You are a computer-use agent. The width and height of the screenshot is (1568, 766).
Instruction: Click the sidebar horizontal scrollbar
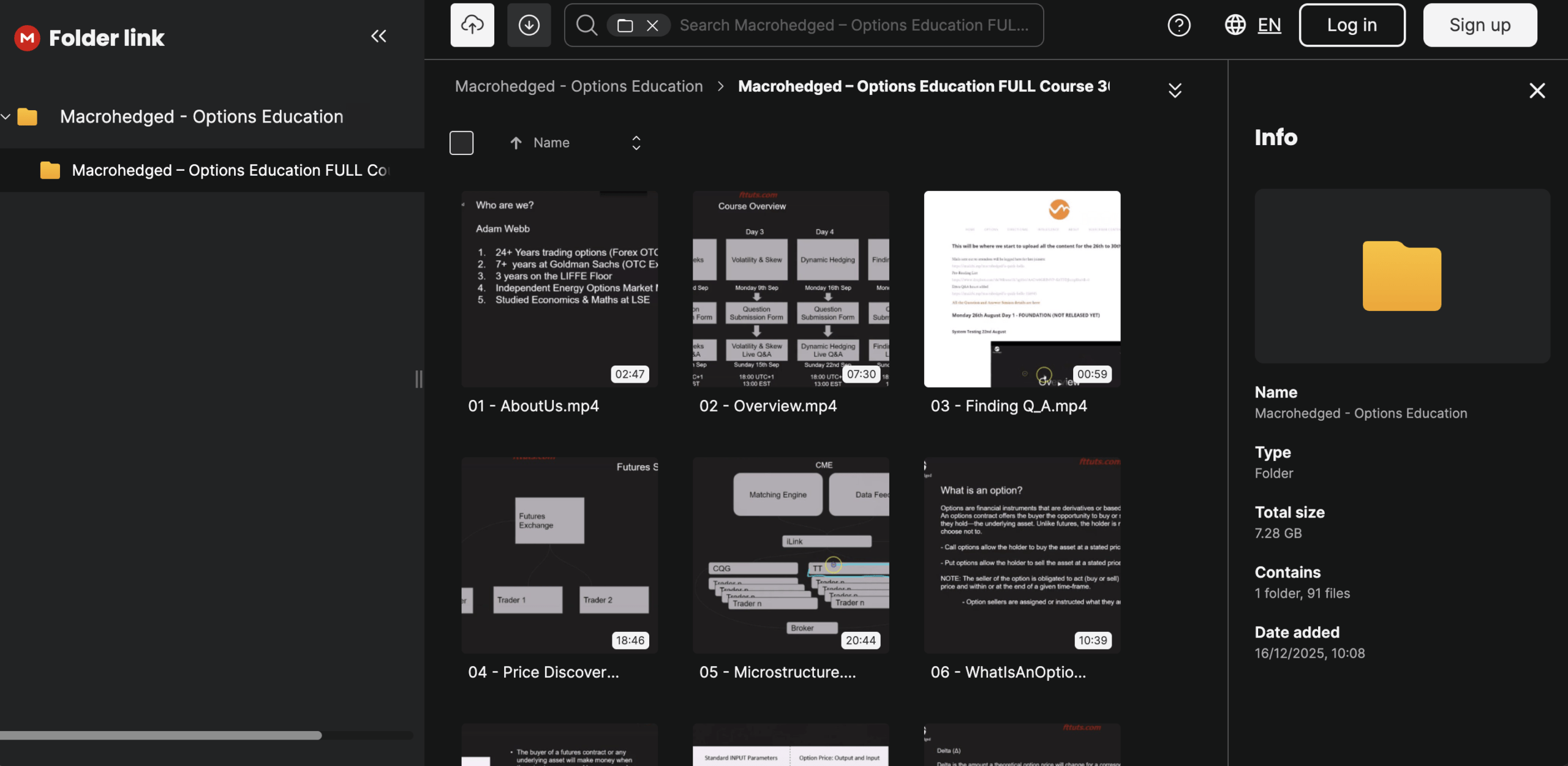[160, 735]
